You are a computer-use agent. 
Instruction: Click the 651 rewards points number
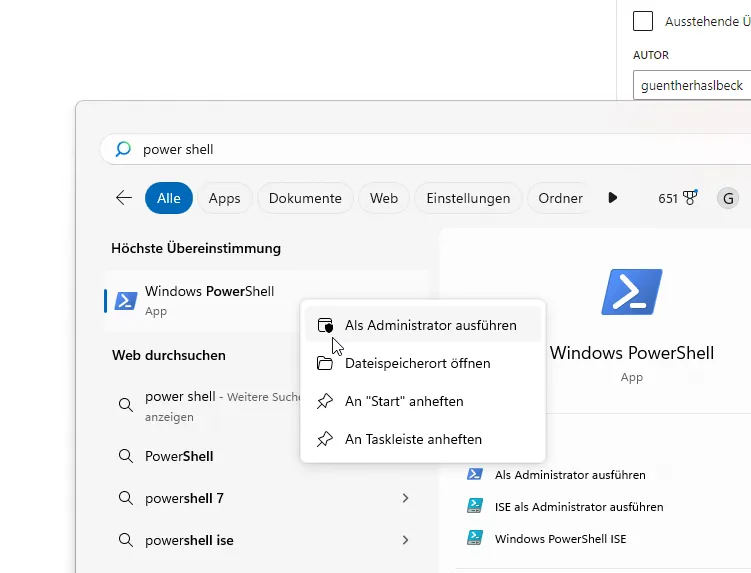[668, 198]
